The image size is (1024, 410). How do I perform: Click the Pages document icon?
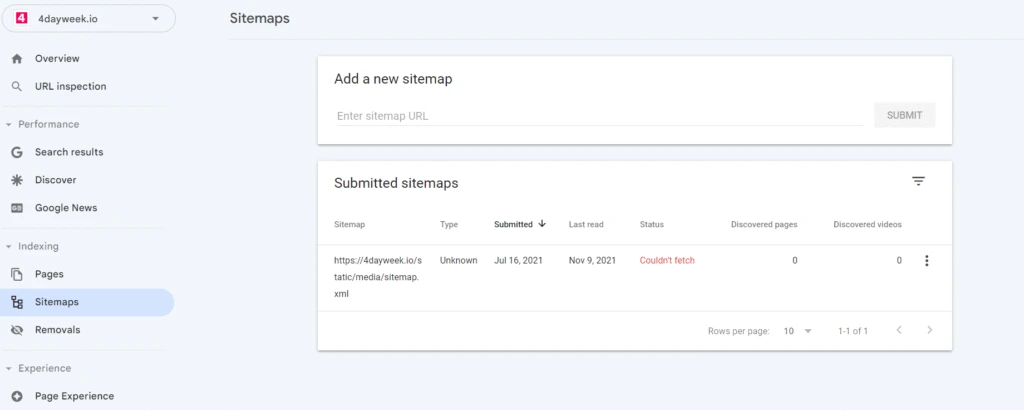[17, 274]
